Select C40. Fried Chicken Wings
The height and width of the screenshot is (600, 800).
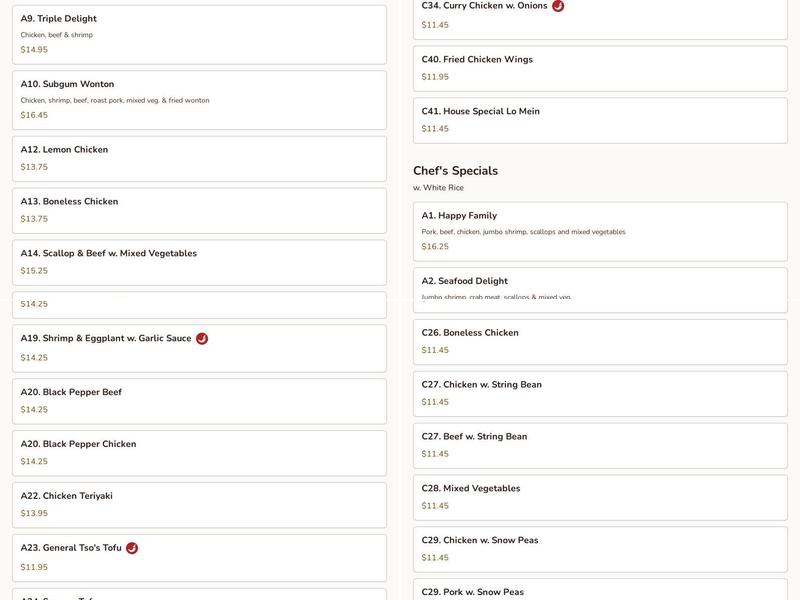tap(600, 67)
